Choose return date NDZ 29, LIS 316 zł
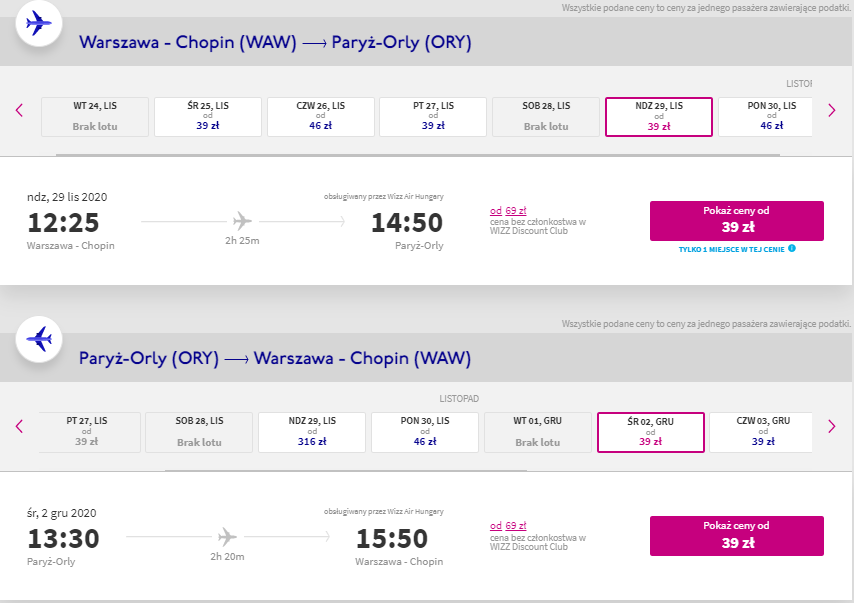Viewport: 854px width, 603px height. coord(312,433)
